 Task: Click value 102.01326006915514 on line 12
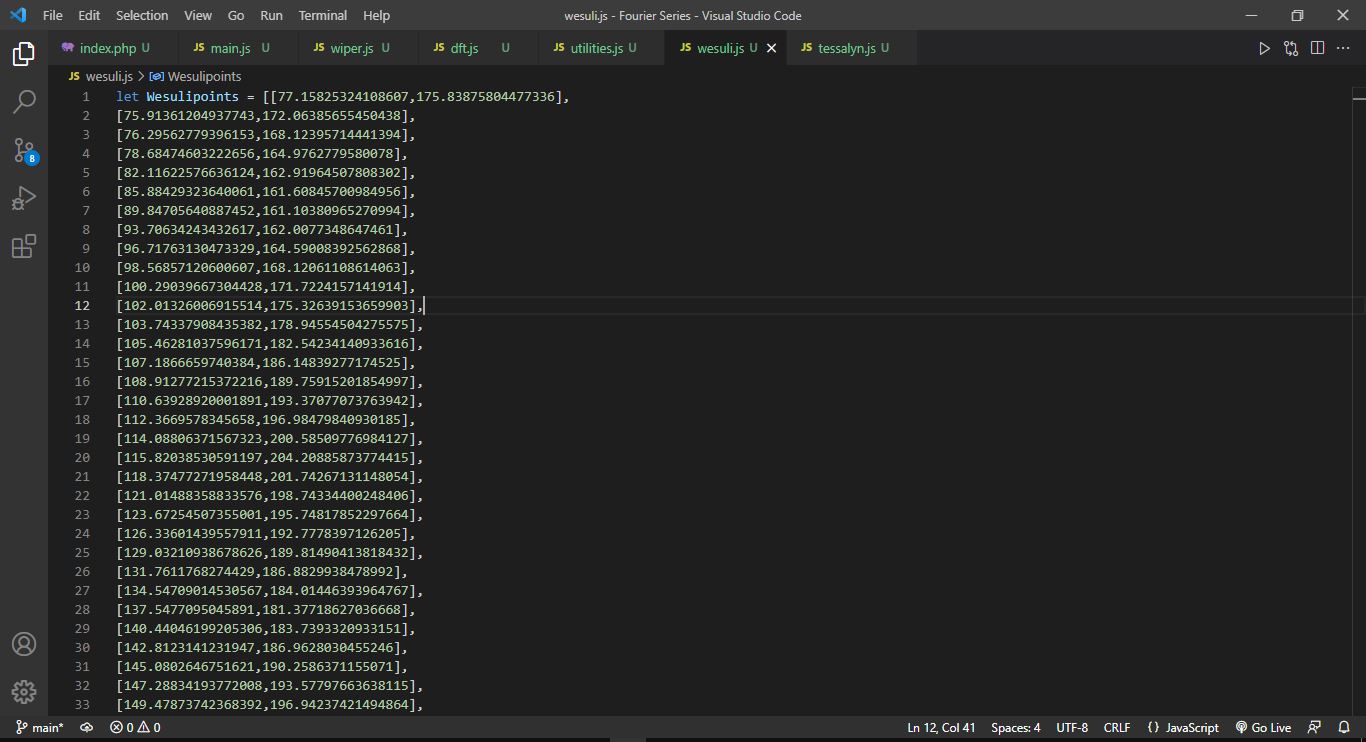(193, 306)
